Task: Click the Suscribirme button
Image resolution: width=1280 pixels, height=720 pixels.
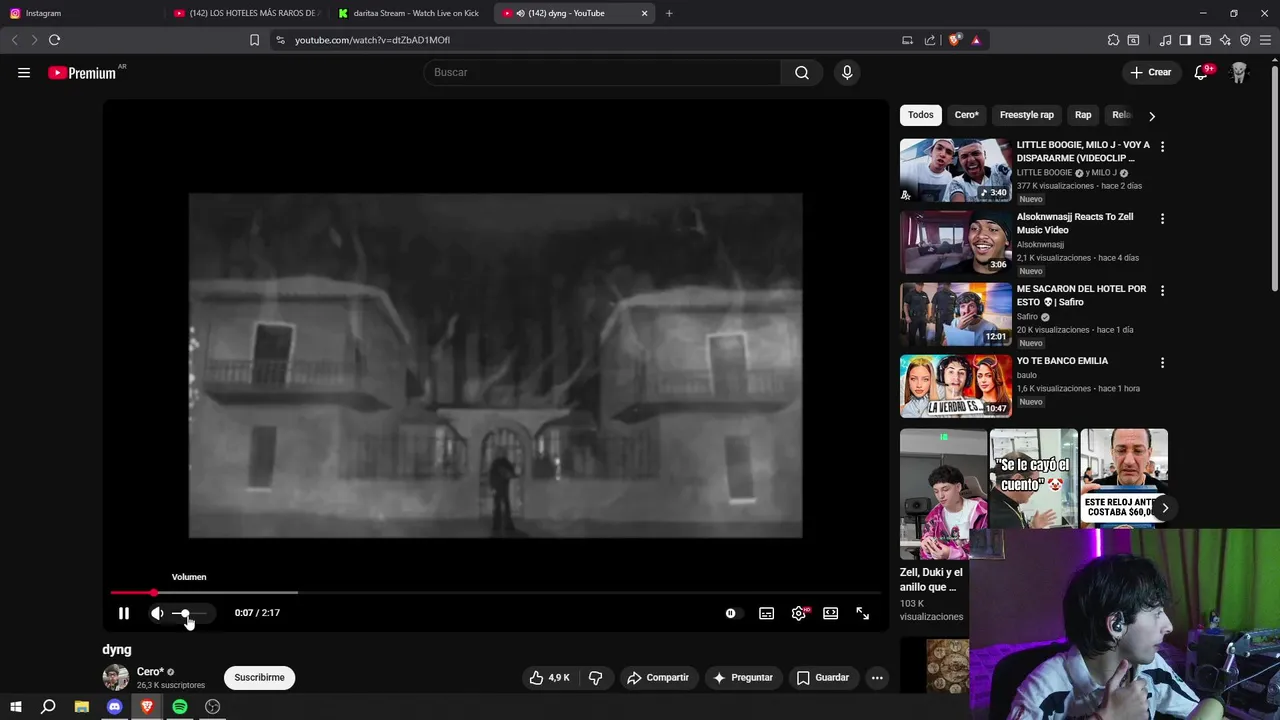Action: [259, 677]
